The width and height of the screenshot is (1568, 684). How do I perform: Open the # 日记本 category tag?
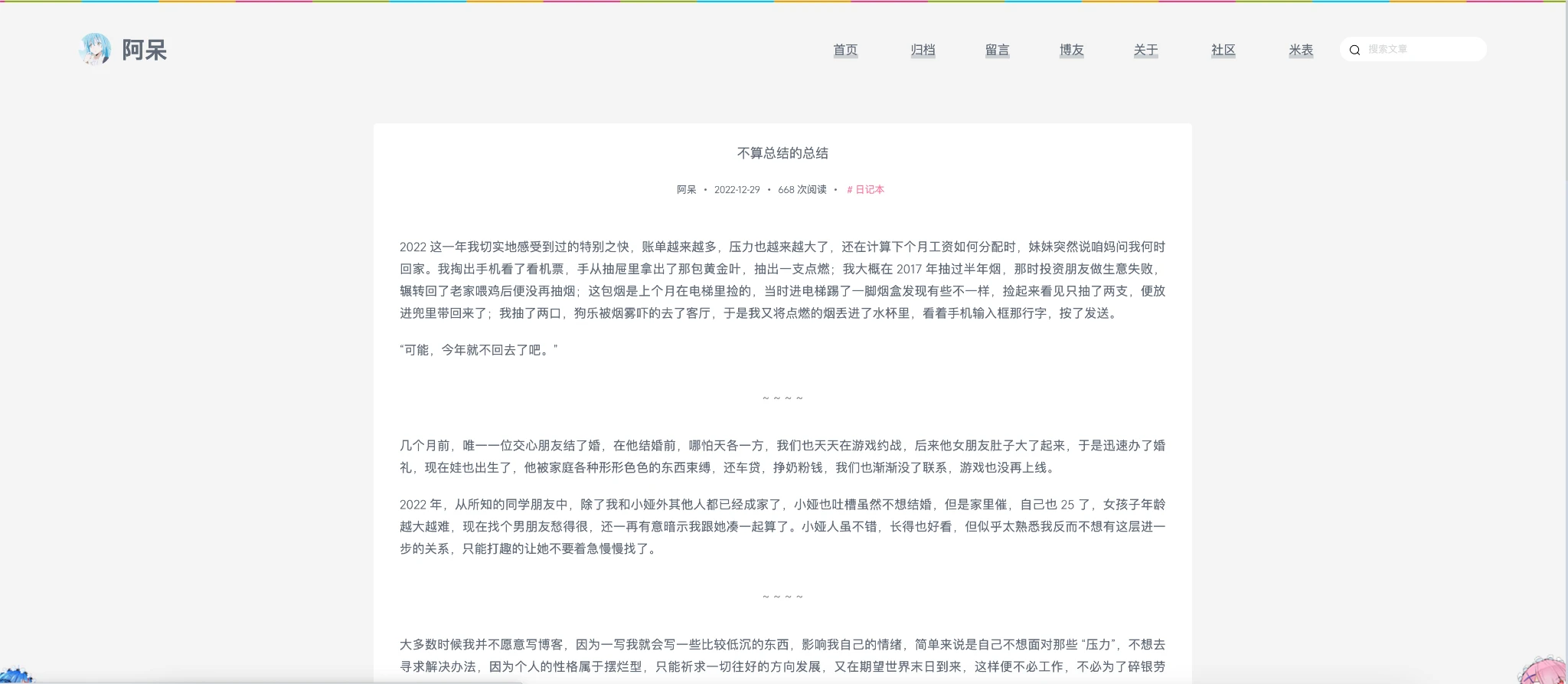(865, 189)
